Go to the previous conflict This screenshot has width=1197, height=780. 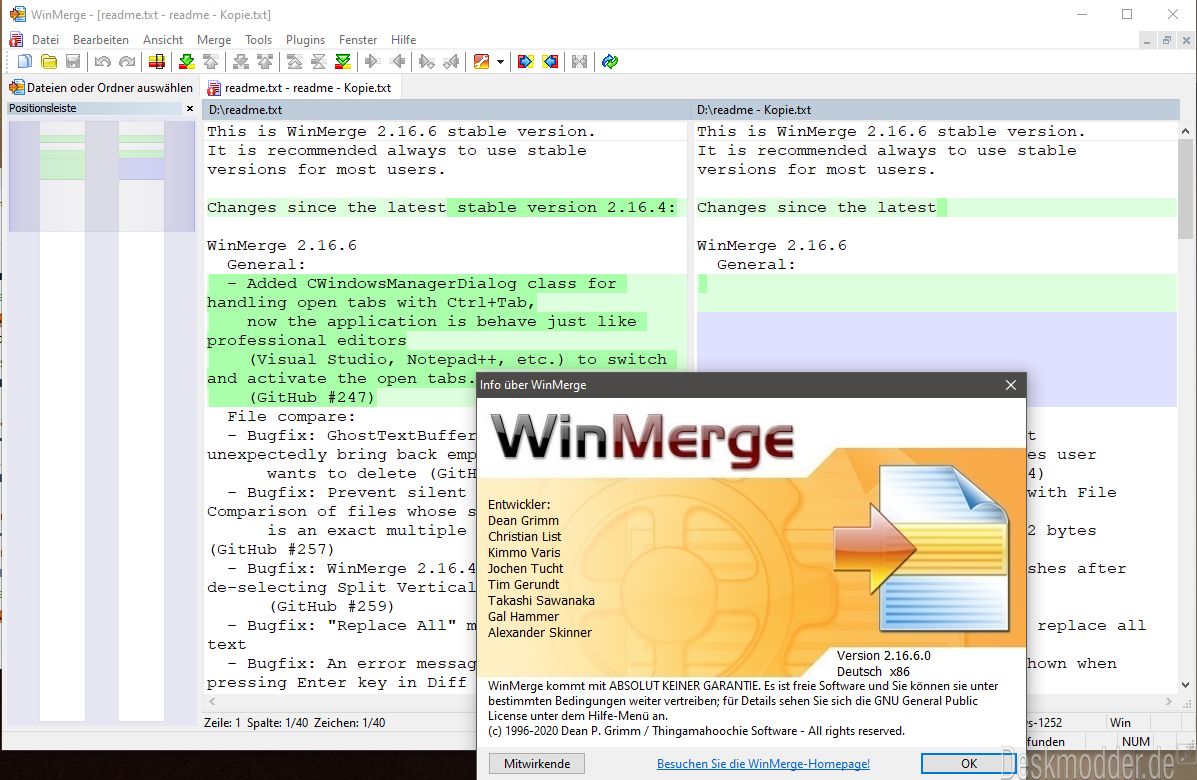pyautogui.click(x=265, y=62)
